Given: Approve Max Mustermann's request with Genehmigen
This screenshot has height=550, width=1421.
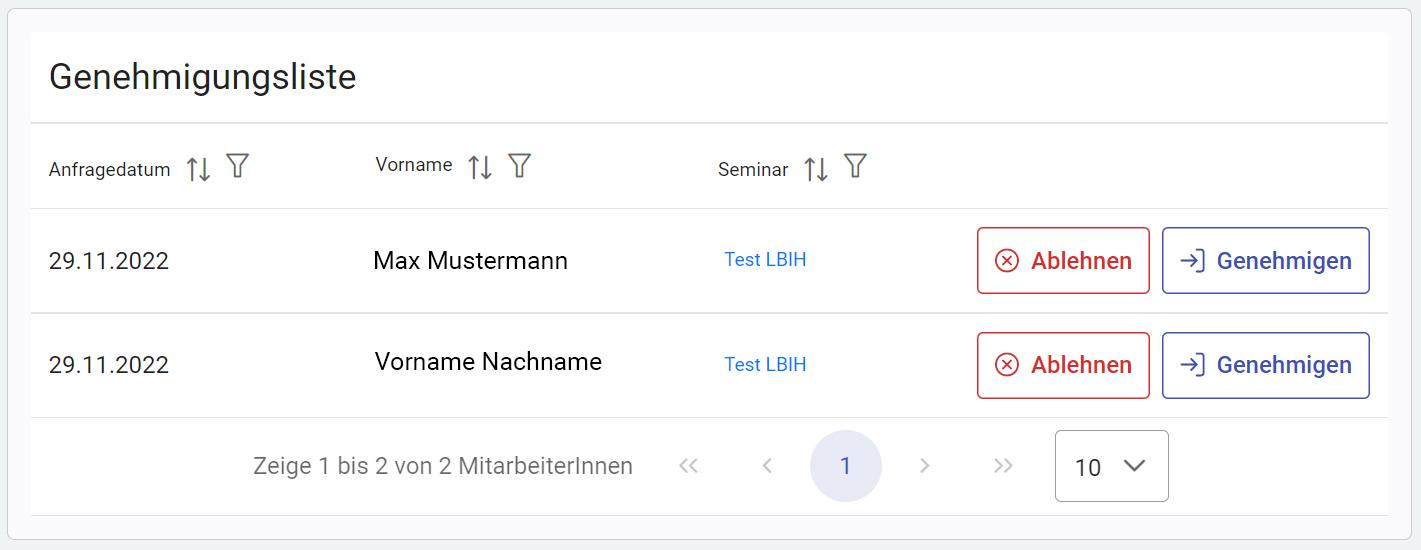Looking at the screenshot, I should [x=1265, y=261].
